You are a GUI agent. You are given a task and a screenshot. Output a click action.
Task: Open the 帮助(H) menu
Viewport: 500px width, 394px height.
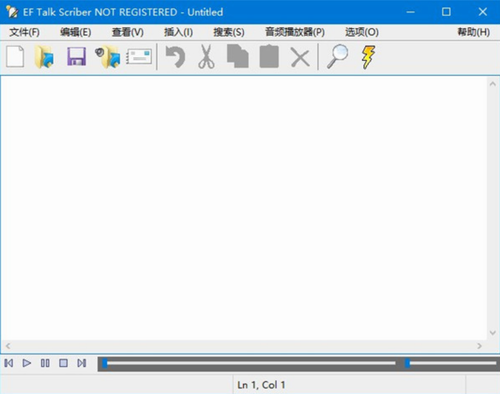[473, 32]
